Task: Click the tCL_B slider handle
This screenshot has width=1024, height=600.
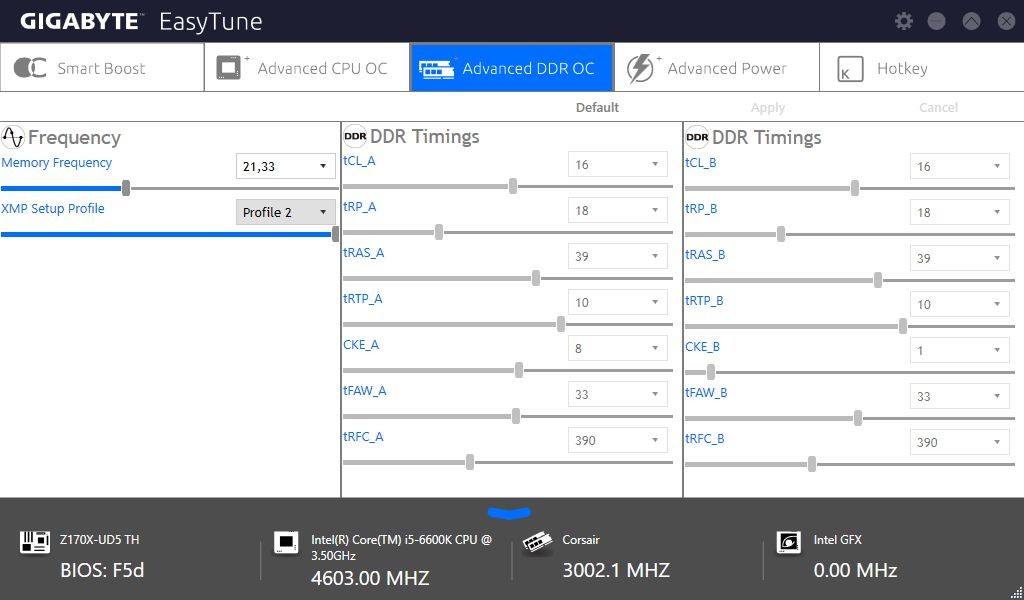Action: tap(855, 189)
